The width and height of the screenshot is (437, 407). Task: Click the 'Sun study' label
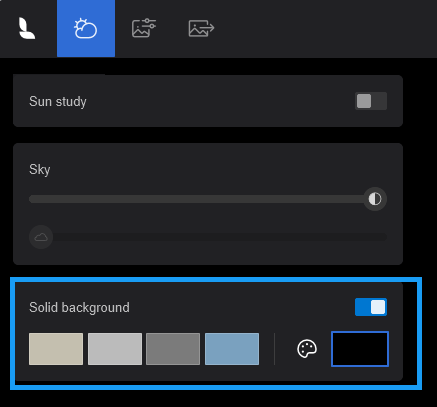pyautogui.click(x=58, y=102)
